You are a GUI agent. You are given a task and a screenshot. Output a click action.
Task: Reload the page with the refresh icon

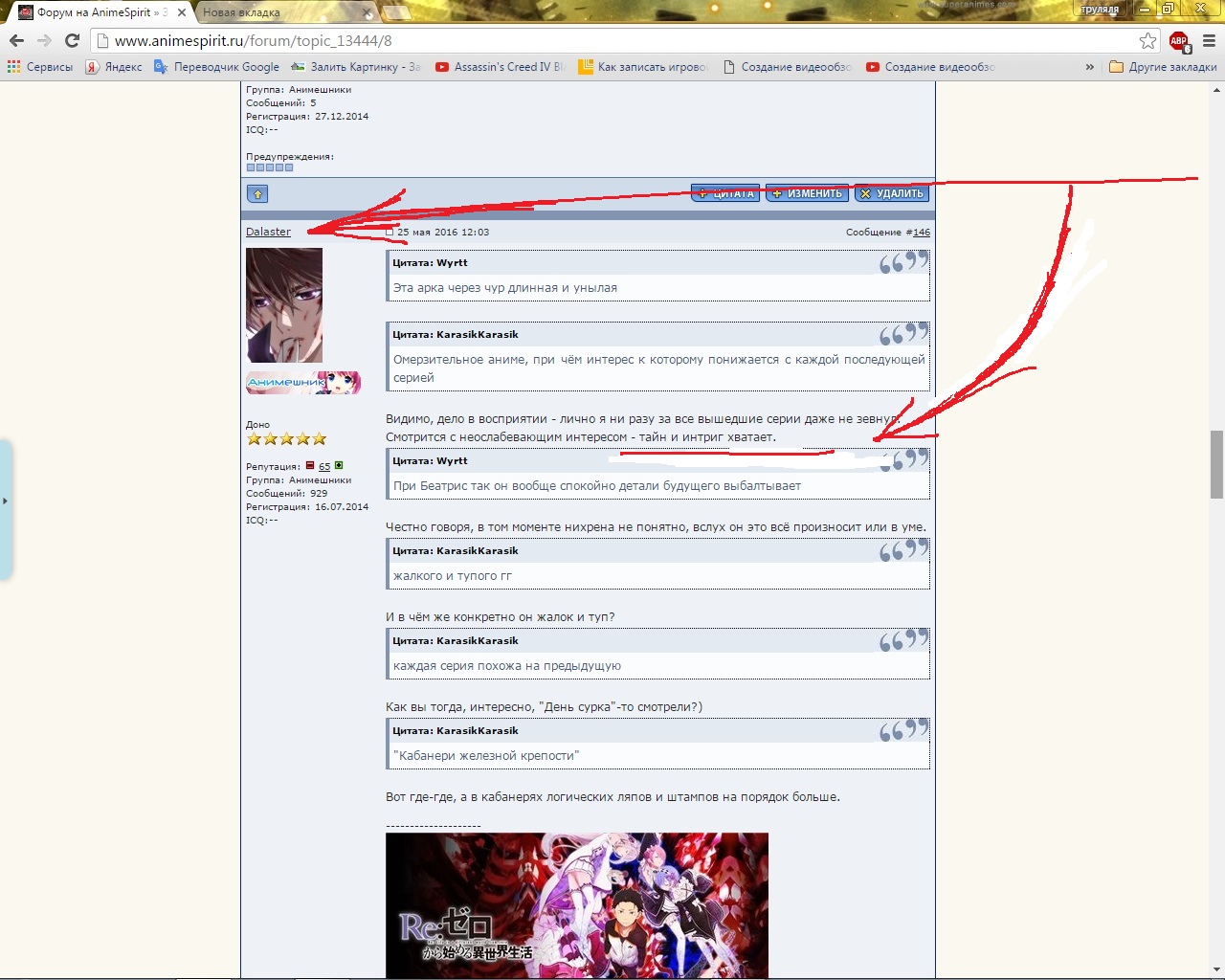(72, 40)
